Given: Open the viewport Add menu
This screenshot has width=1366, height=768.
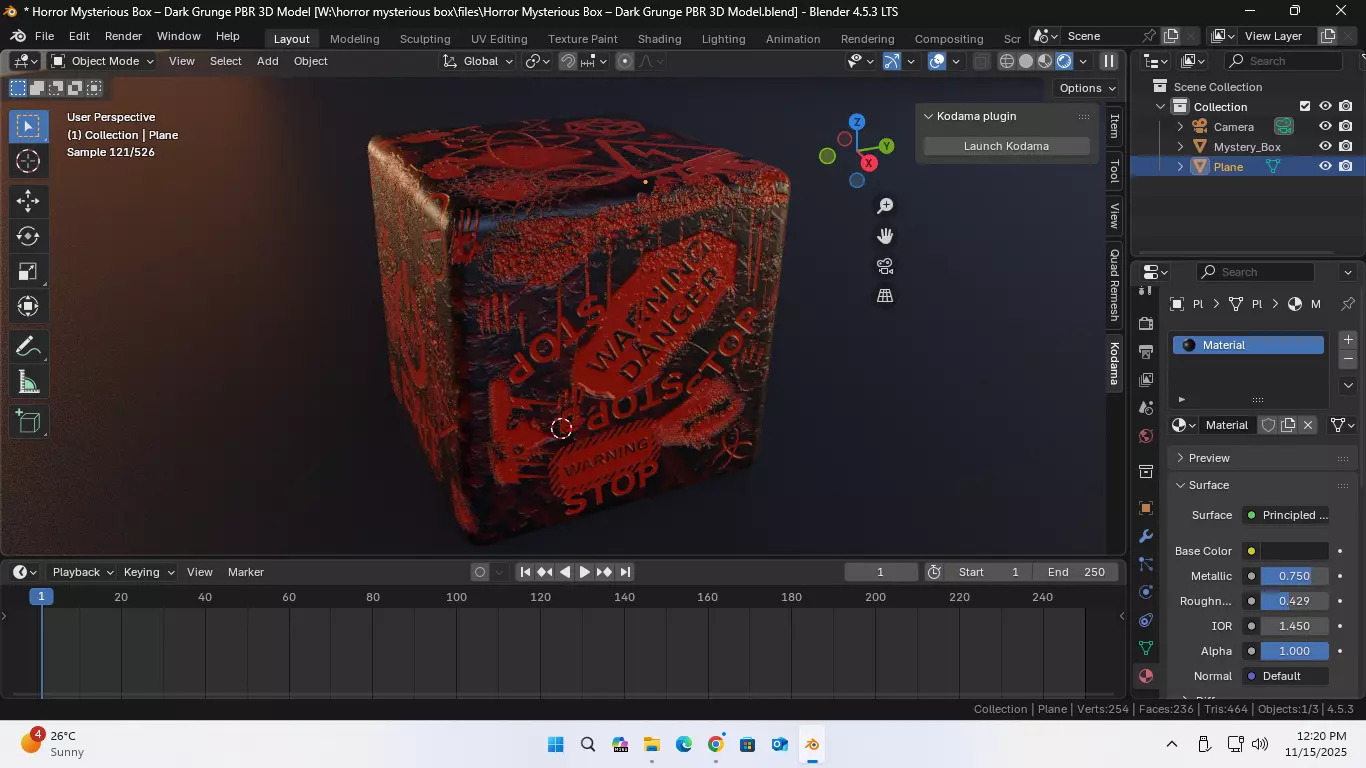Looking at the screenshot, I should (x=267, y=61).
